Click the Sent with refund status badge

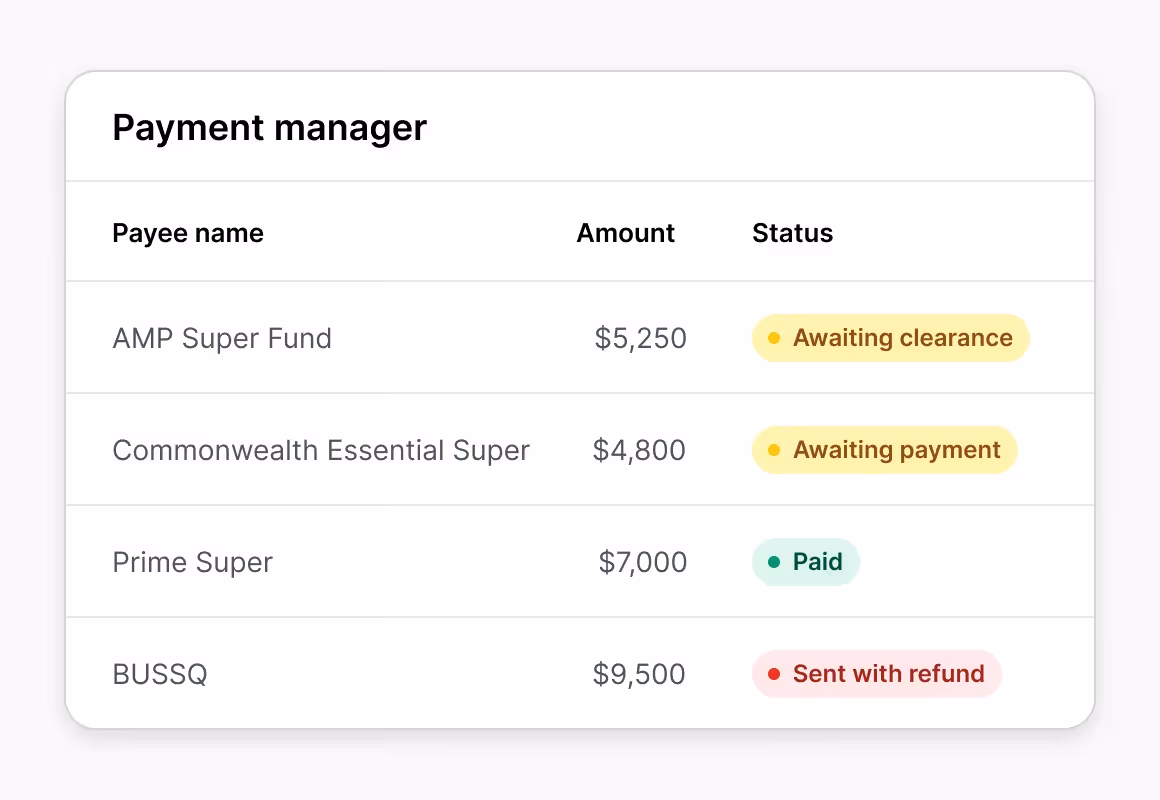(877, 673)
